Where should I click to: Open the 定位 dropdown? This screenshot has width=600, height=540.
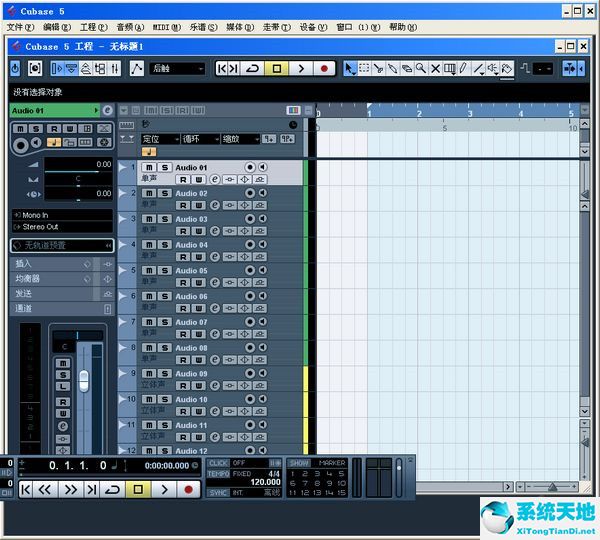(160, 139)
